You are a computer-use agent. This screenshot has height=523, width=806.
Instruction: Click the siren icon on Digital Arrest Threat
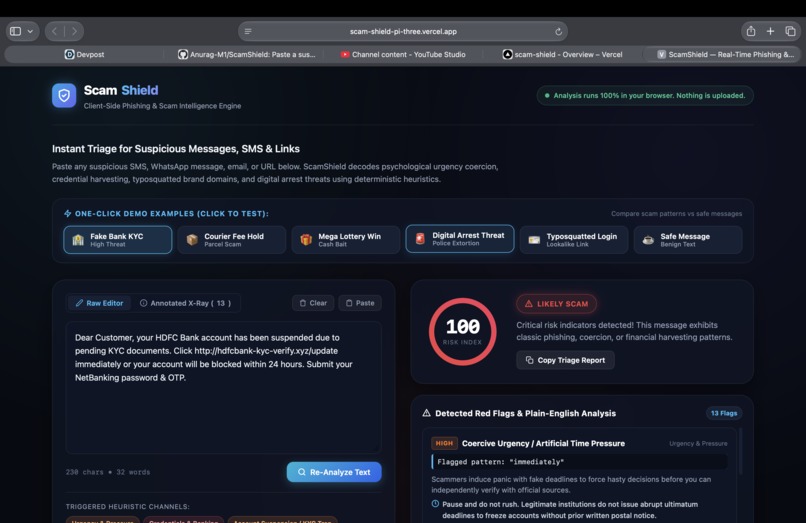pos(420,239)
